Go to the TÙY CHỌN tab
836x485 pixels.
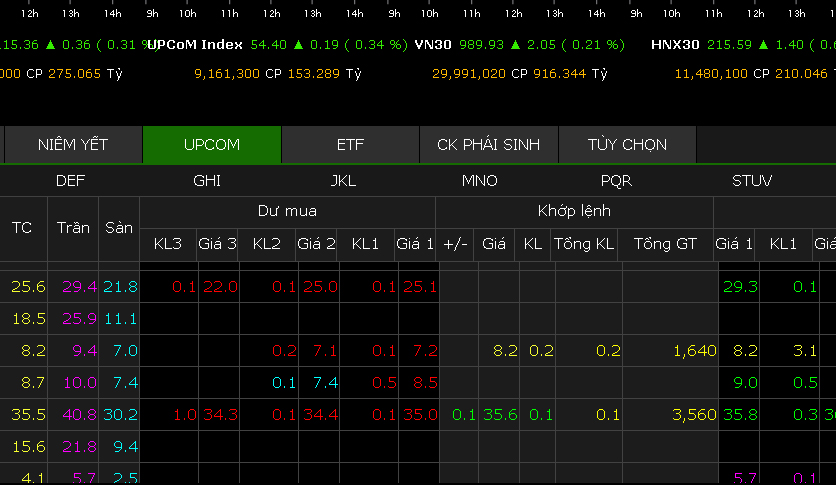[627, 145]
